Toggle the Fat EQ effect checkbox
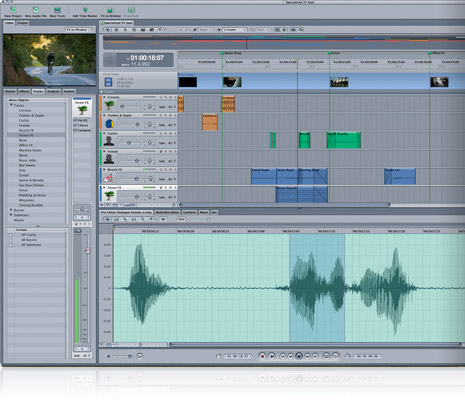This screenshot has width=465, height=410. tap(75, 120)
